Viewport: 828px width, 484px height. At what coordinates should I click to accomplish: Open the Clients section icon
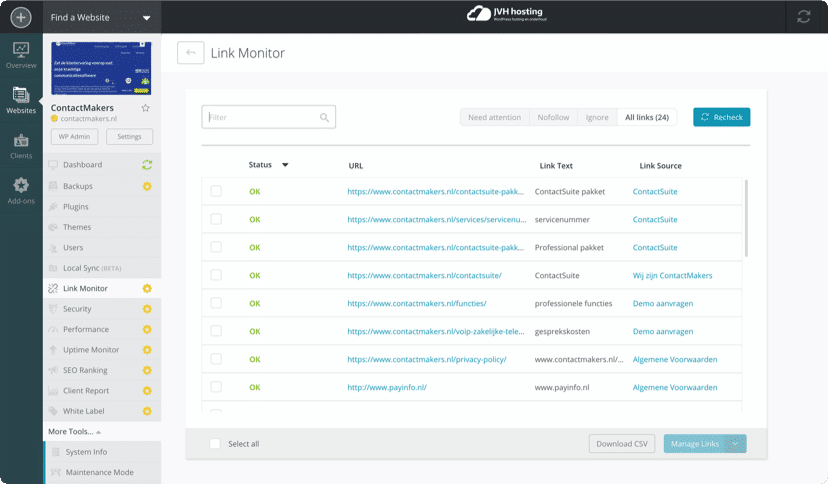tap(21, 146)
